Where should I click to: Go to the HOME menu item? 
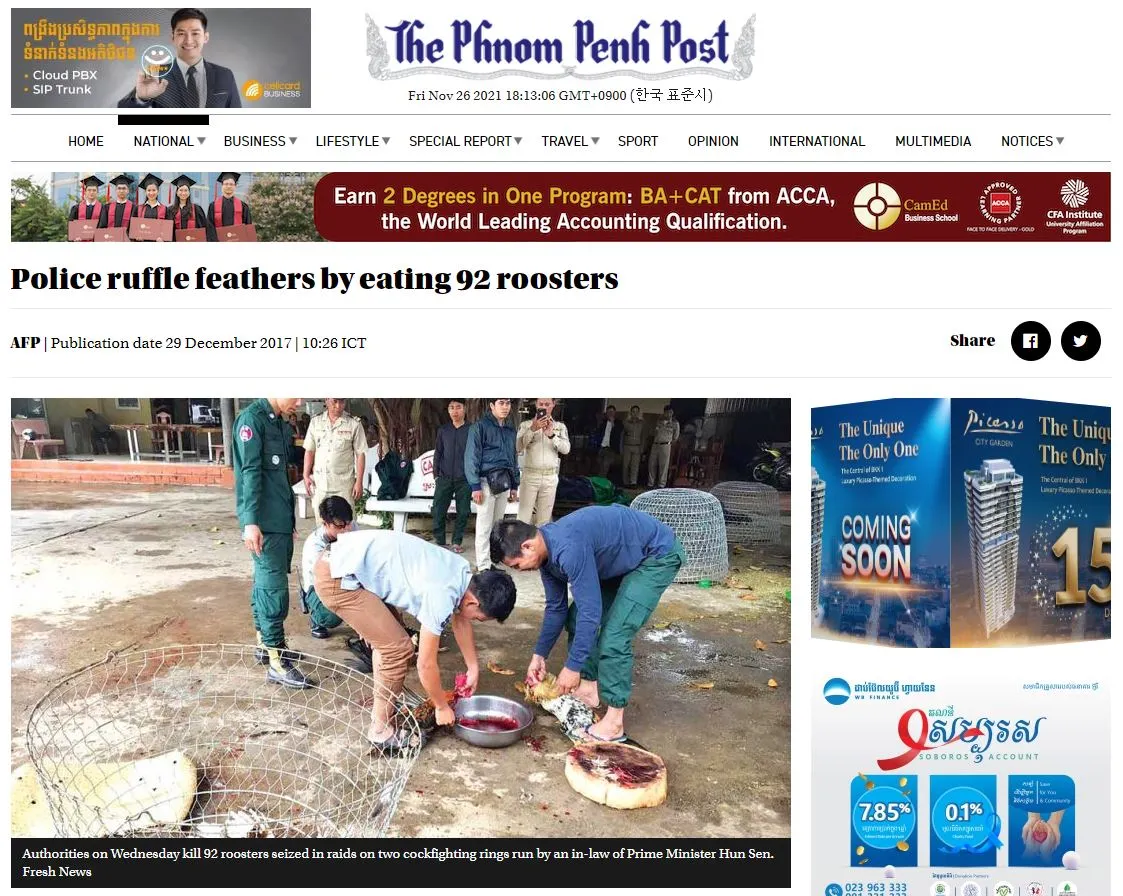(86, 141)
